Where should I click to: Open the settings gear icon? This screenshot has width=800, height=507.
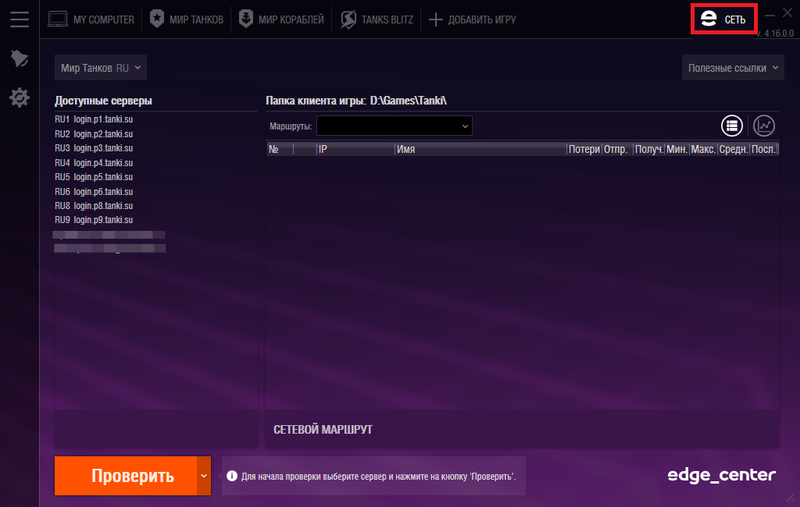19,97
